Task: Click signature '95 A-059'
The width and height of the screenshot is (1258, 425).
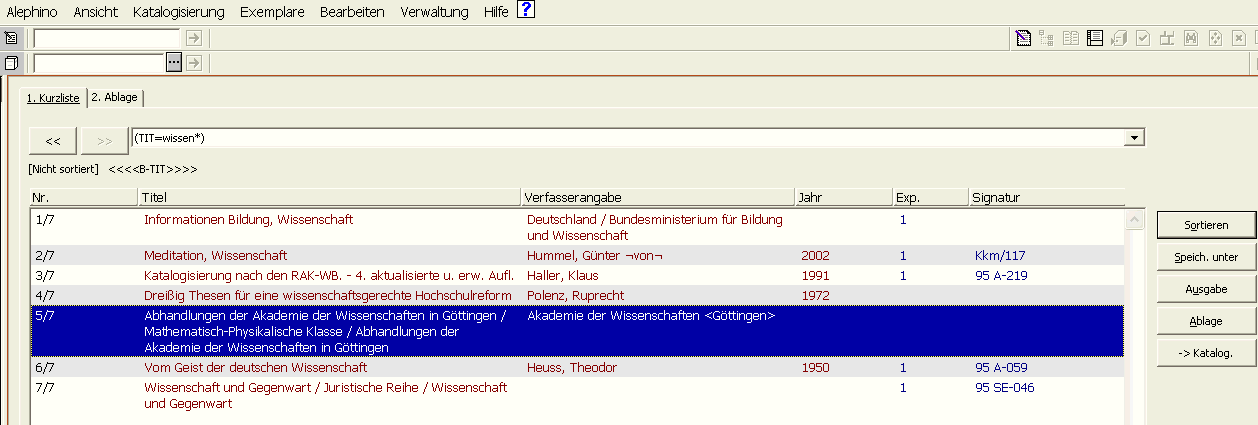Action: (x=1002, y=367)
